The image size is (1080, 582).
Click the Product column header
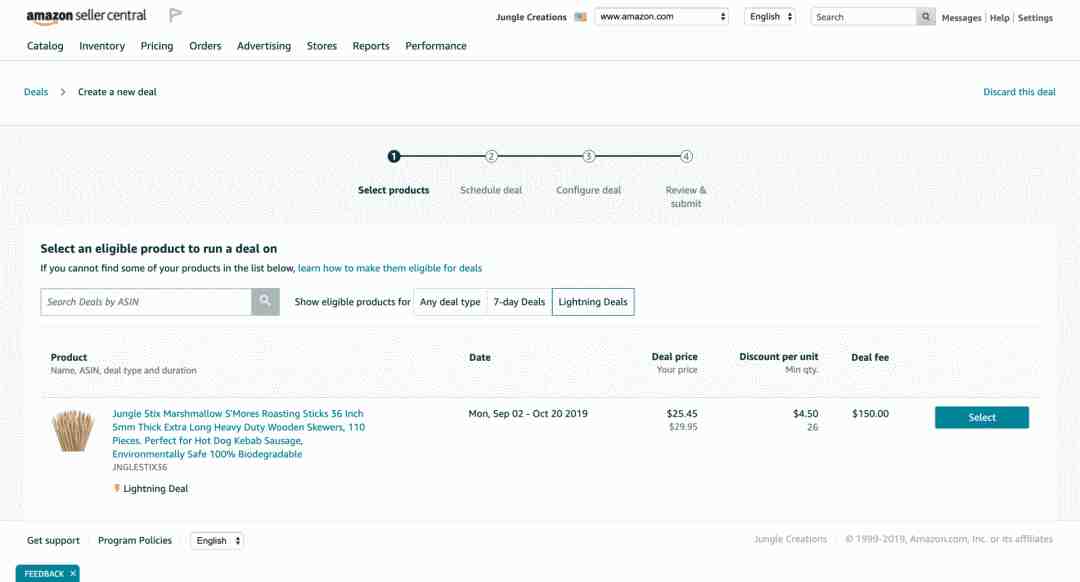point(69,357)
